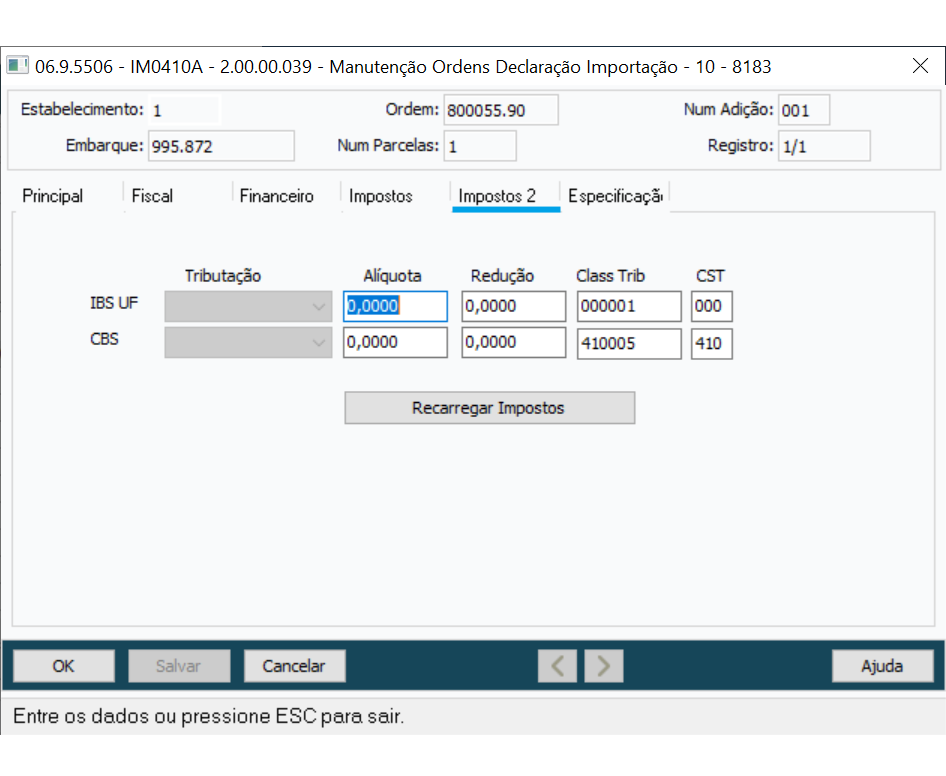Click the Num Adição field 001
This screenshot has width=946, height=776.
pyautogui.click(x=804, y=110)
